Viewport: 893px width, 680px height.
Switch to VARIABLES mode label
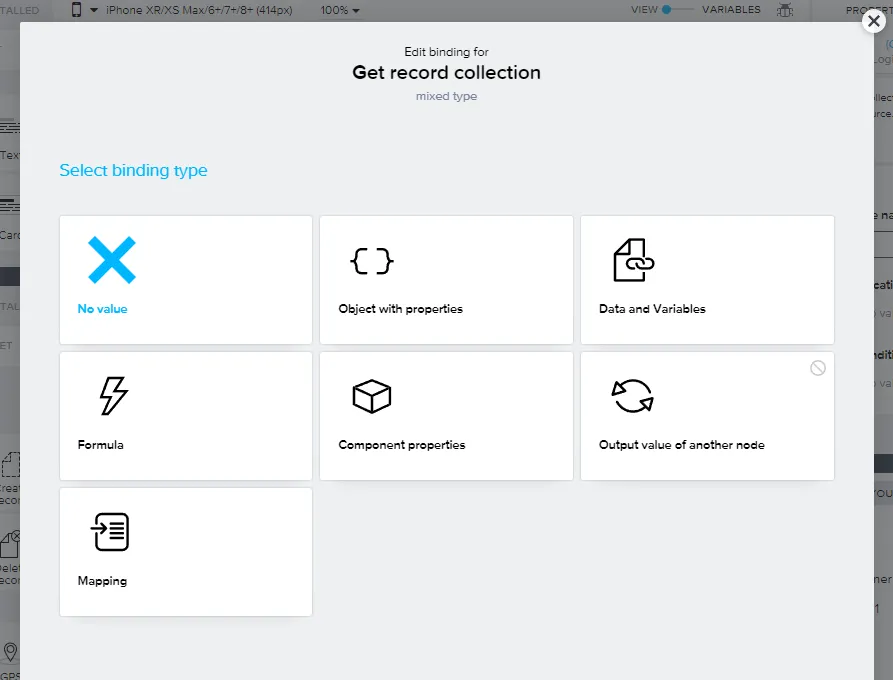(x=730, y=10)
